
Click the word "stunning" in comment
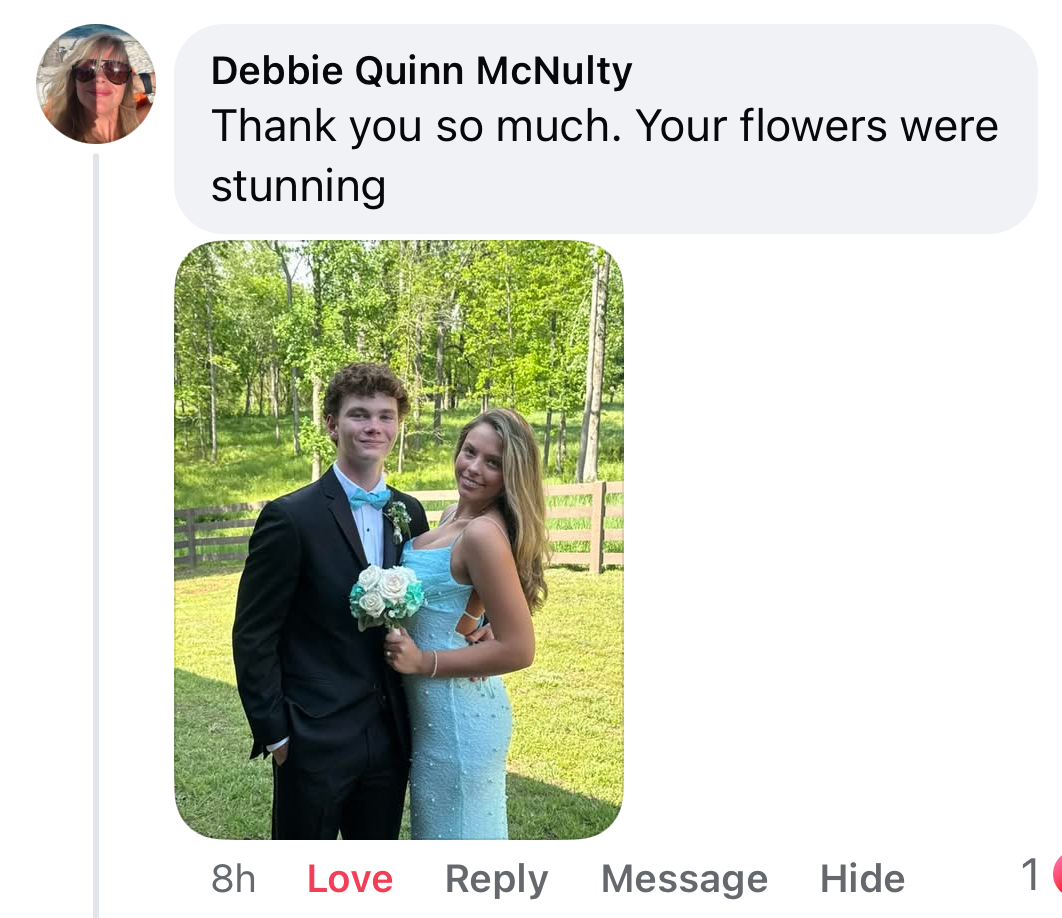pyautogui.click(x=298, y=185)
